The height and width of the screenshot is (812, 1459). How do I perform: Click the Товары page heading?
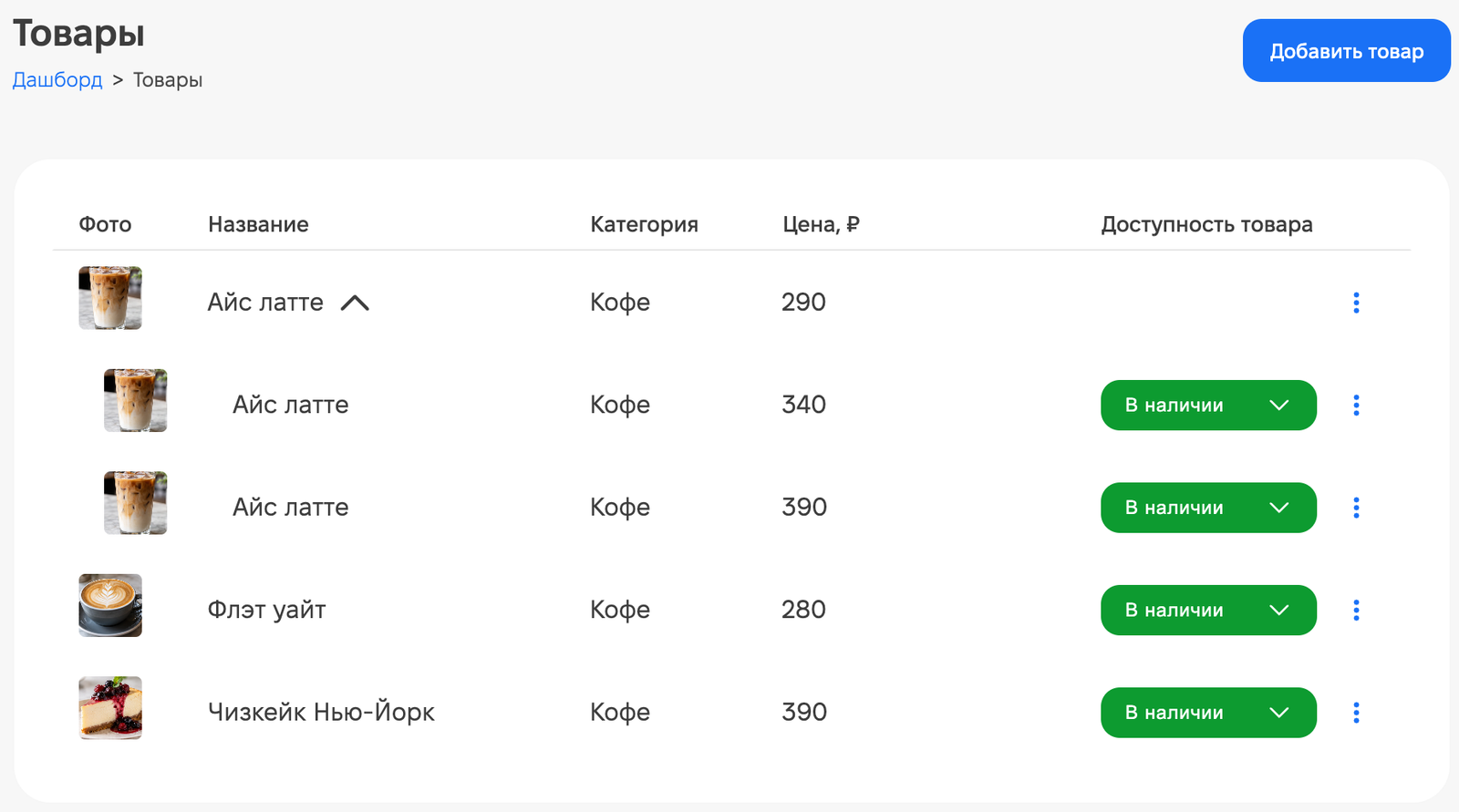78,34
